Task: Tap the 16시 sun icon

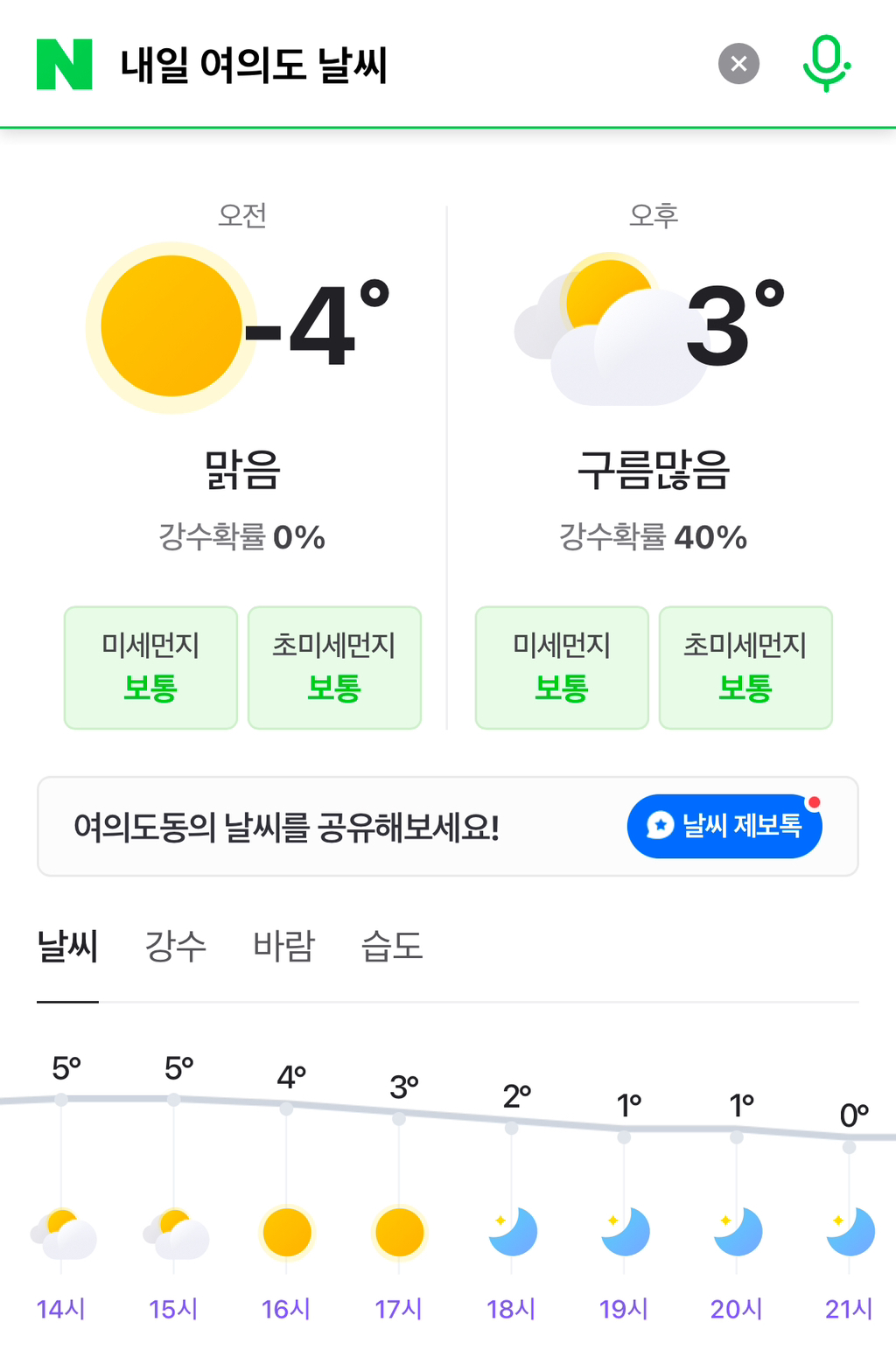Action: (x=287, y=1232)
